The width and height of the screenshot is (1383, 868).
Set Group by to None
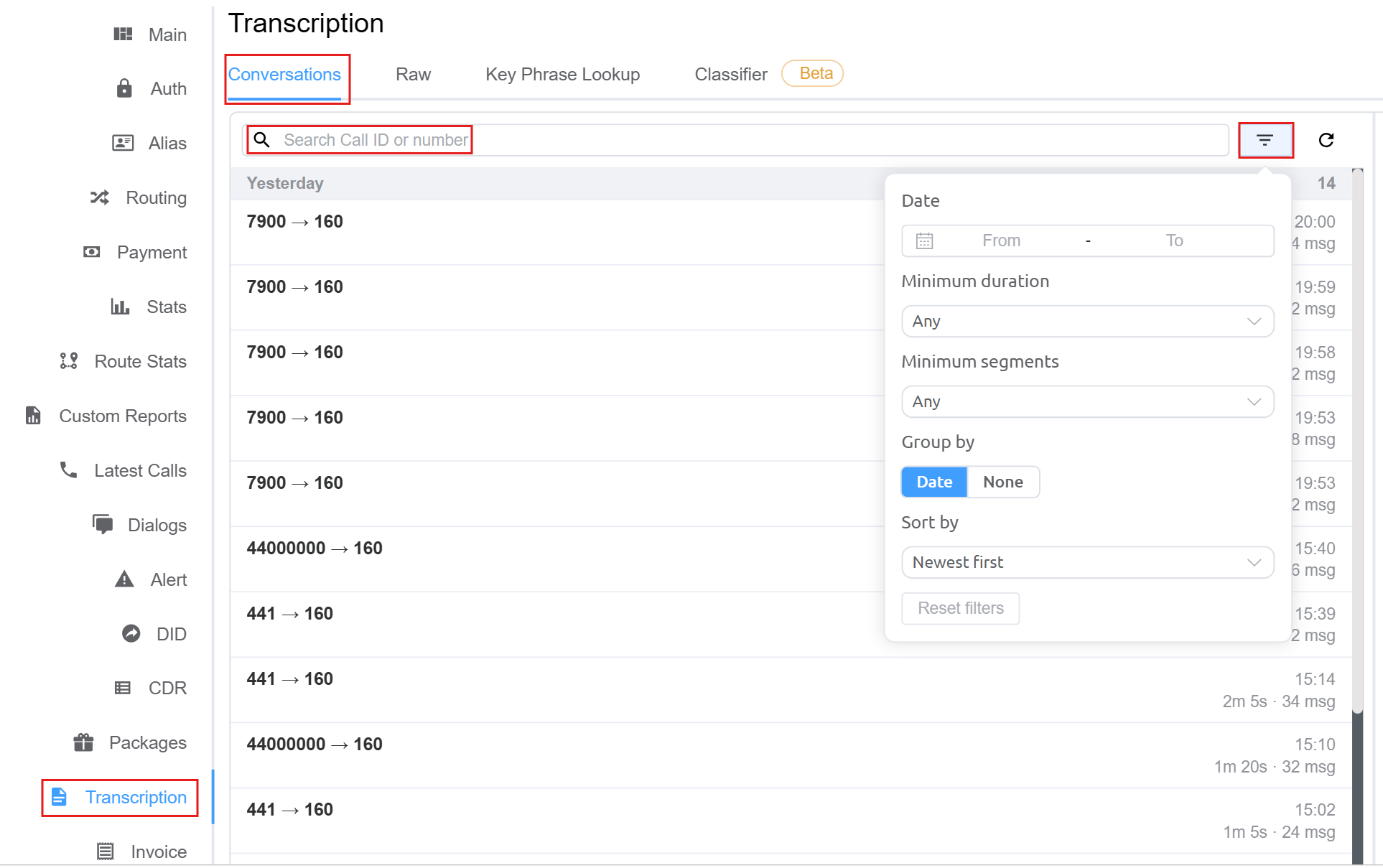tap(1003, 482)
